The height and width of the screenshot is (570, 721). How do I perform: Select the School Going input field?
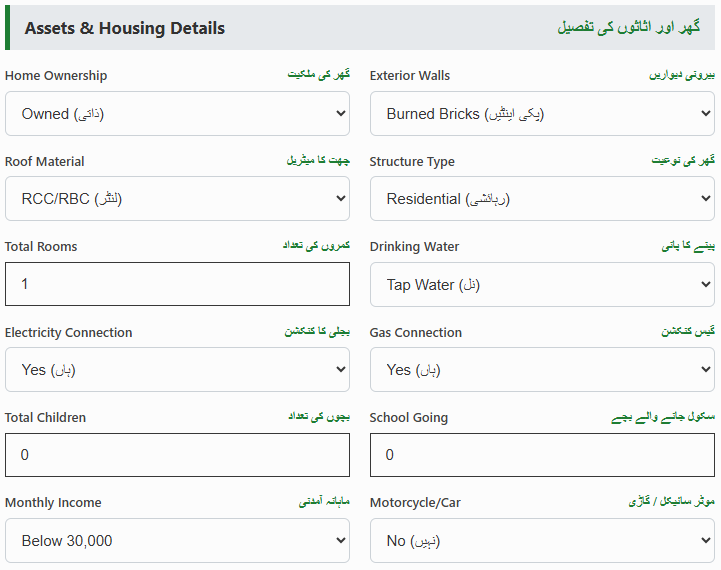[x=542, y=455]
